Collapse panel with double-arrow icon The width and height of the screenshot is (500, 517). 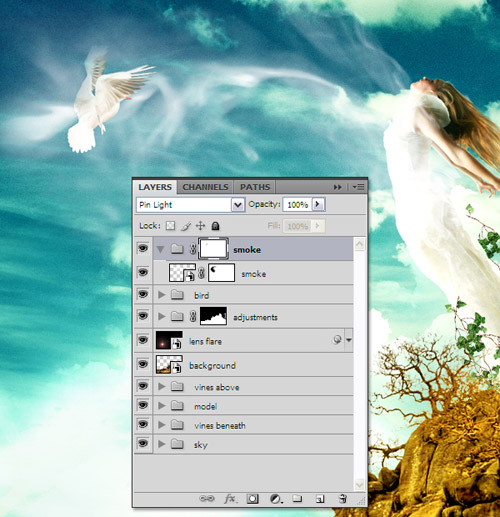coord(337,187)
